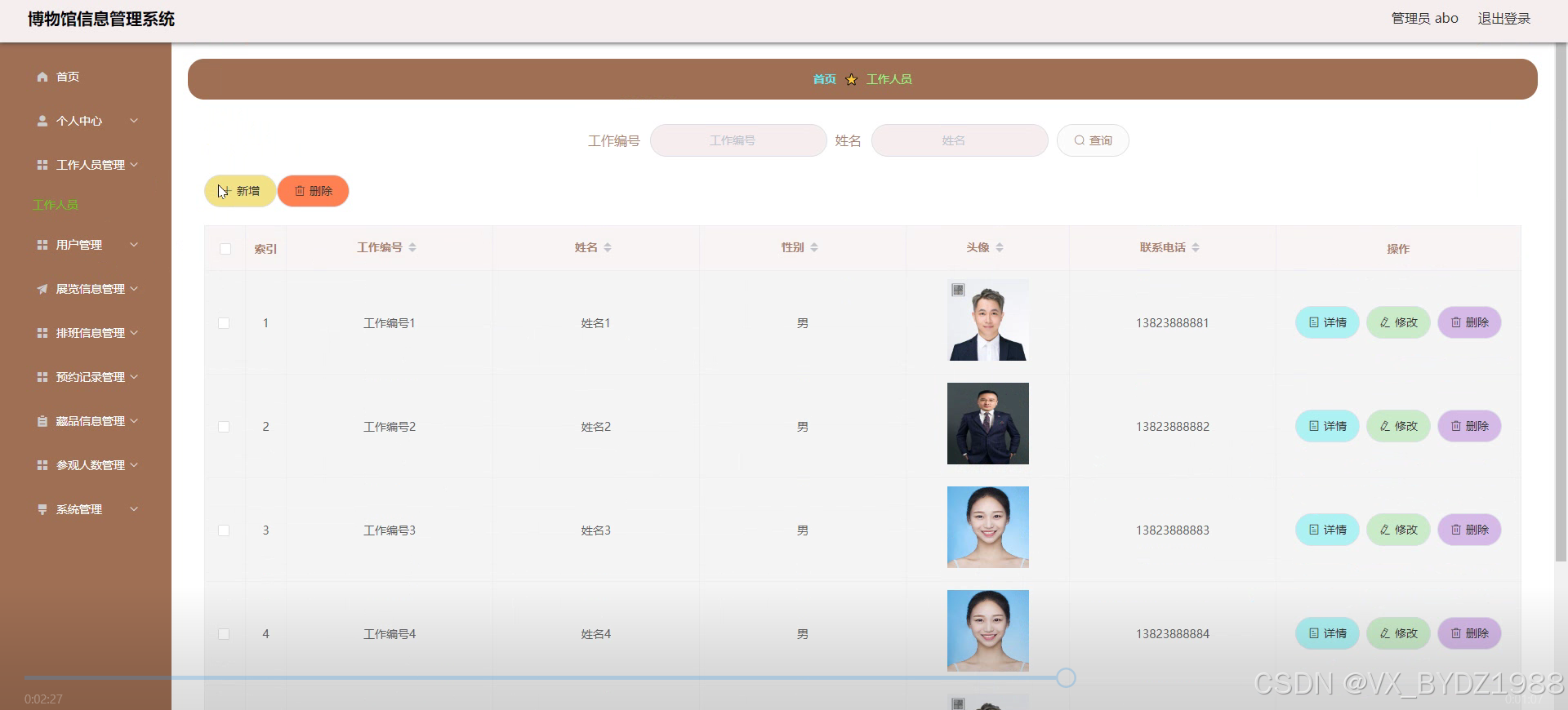Click the grid icon beside 参观人数管理
This screenshot has width=1568, height=710.
[42, 465]
